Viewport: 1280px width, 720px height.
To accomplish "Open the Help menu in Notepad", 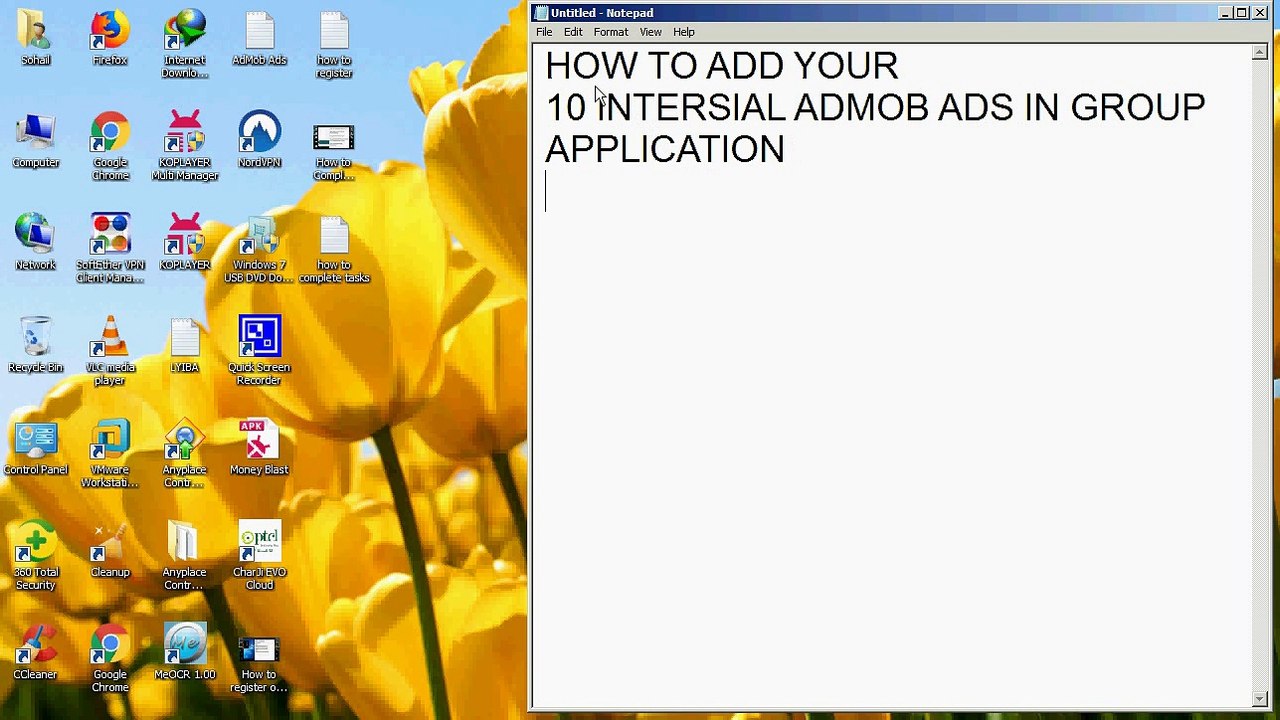I will tap(684, 32).
